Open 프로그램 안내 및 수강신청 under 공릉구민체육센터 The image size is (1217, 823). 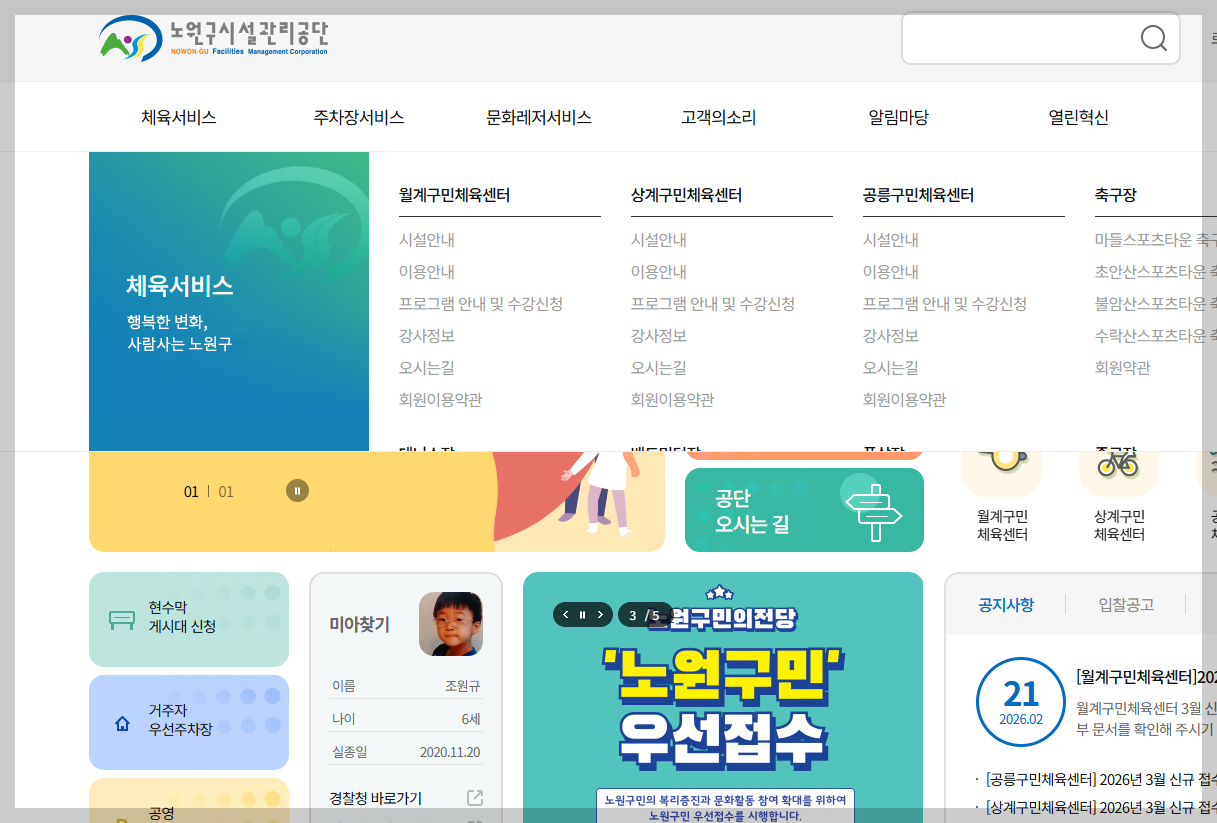pos(945,304)
